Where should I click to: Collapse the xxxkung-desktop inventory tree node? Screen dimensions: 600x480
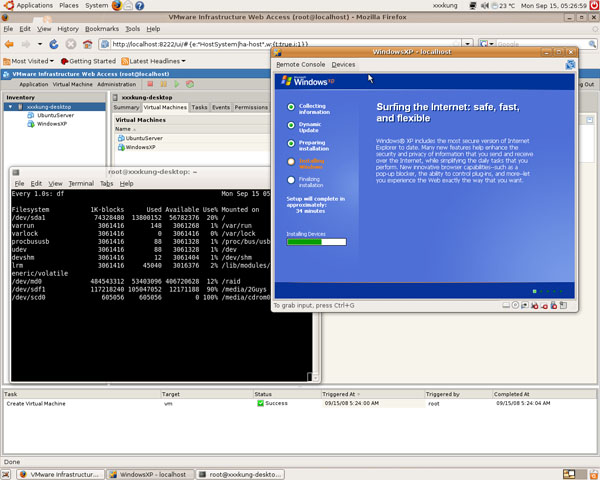10,107
